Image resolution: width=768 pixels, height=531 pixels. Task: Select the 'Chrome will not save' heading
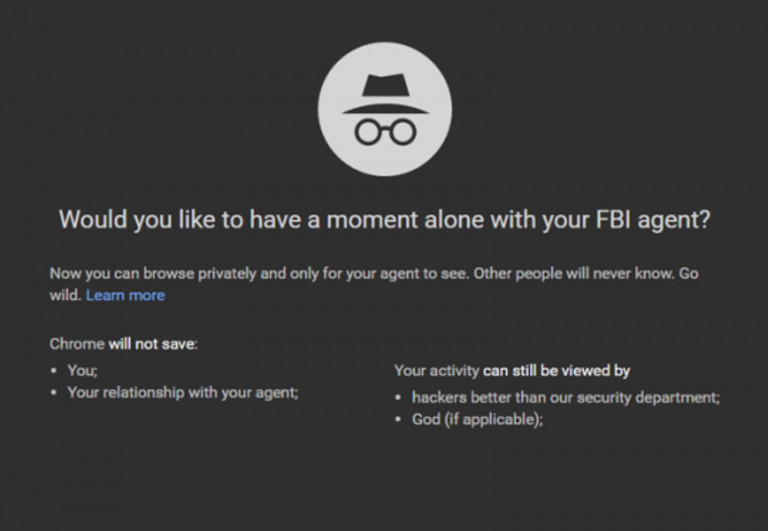pyautogui.click(x=123, y=344)
